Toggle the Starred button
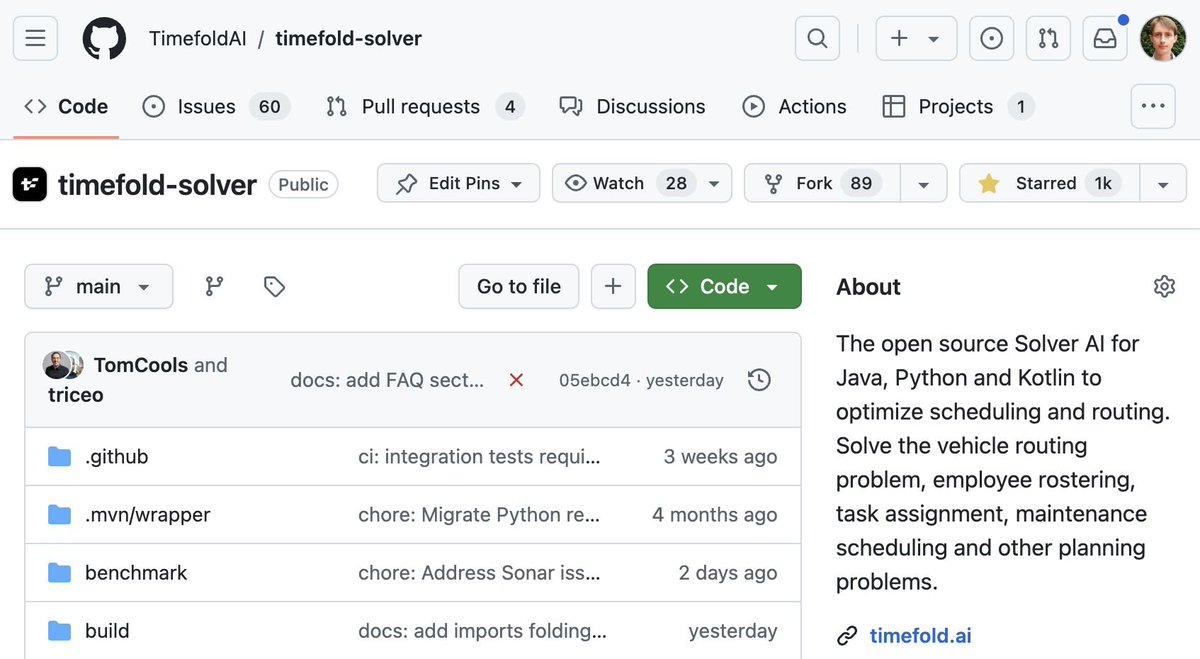1200x659 pixels. pos(1049,183)
